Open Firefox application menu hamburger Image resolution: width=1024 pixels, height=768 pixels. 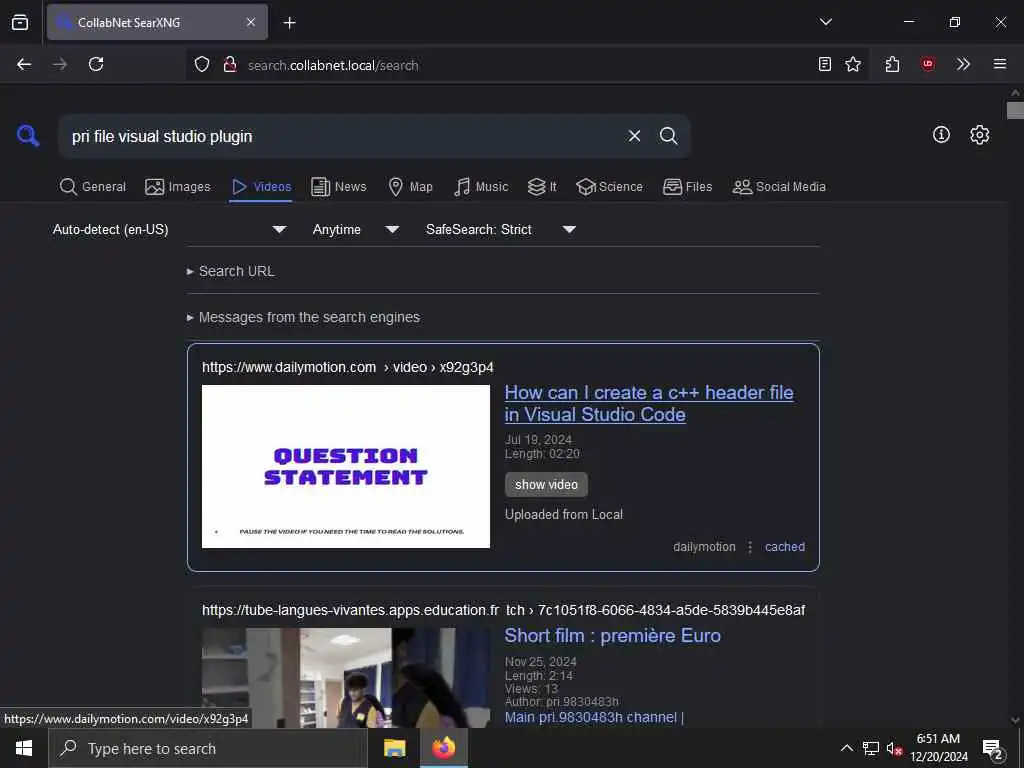(x=1000, y=64)
